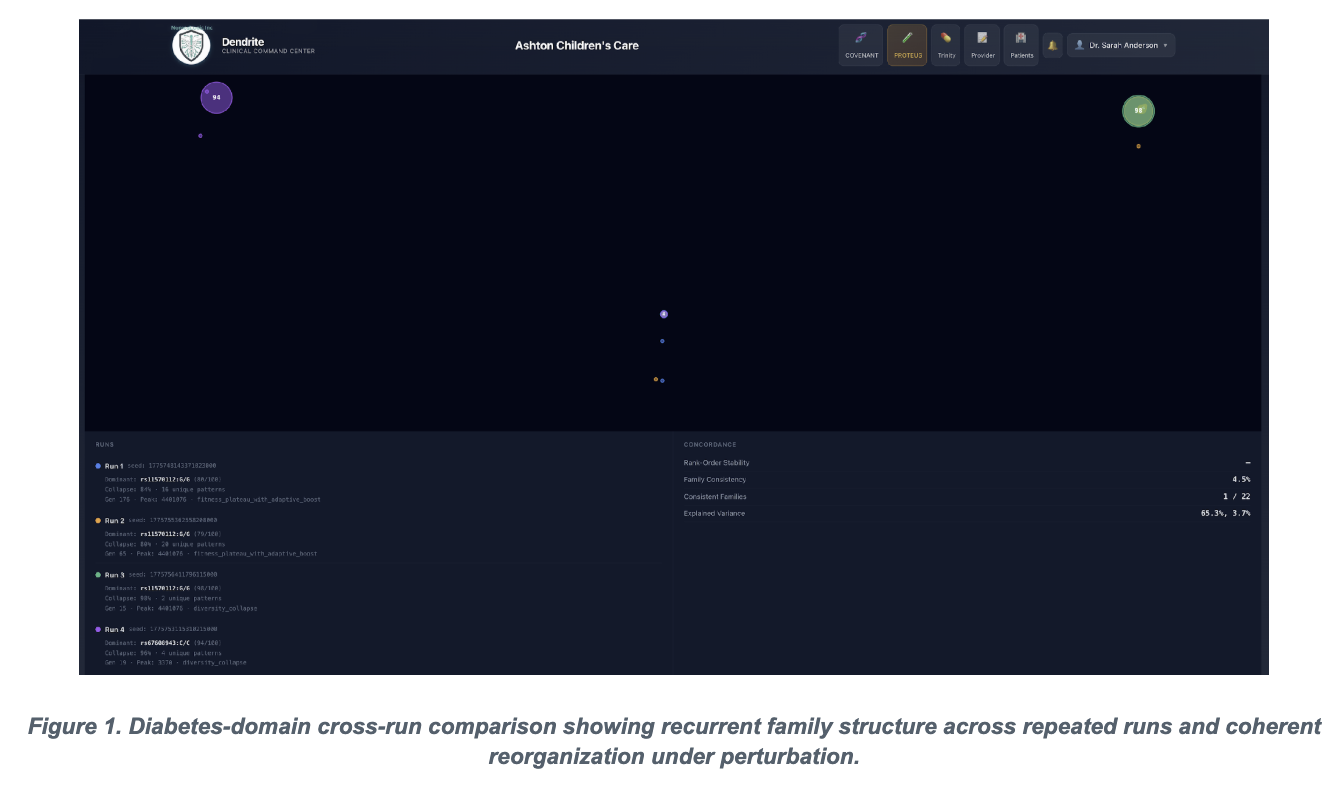1340x792 pixels.
Task: Click the user avatar icon beside Dr. Sarah Anderson
Action: coord(1079,45)
